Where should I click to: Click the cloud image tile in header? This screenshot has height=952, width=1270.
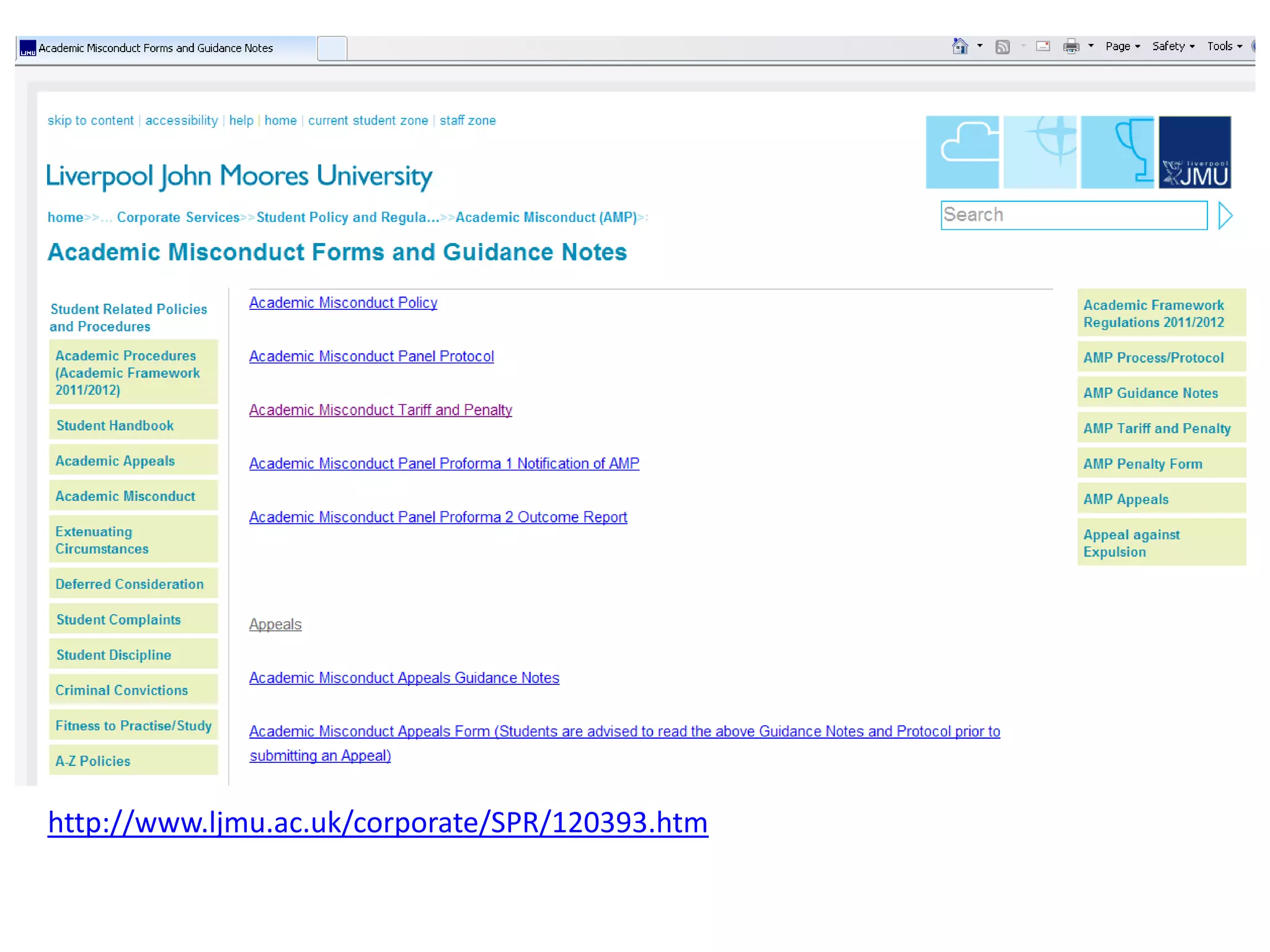(962, 152)
